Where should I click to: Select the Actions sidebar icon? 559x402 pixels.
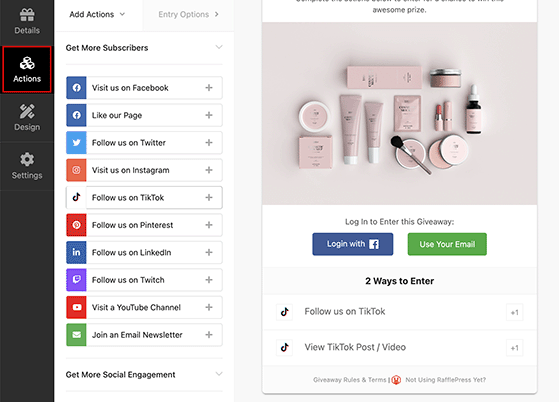(27, 69)
